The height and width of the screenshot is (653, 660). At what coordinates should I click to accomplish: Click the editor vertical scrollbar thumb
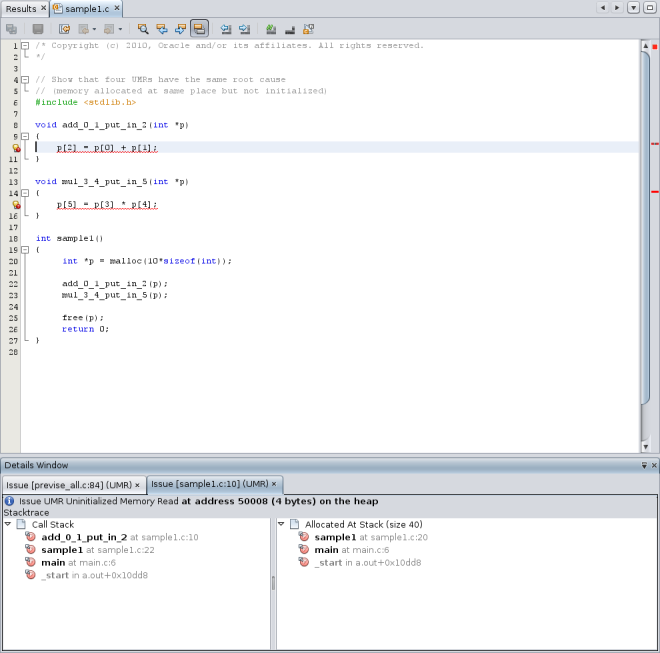645,228
